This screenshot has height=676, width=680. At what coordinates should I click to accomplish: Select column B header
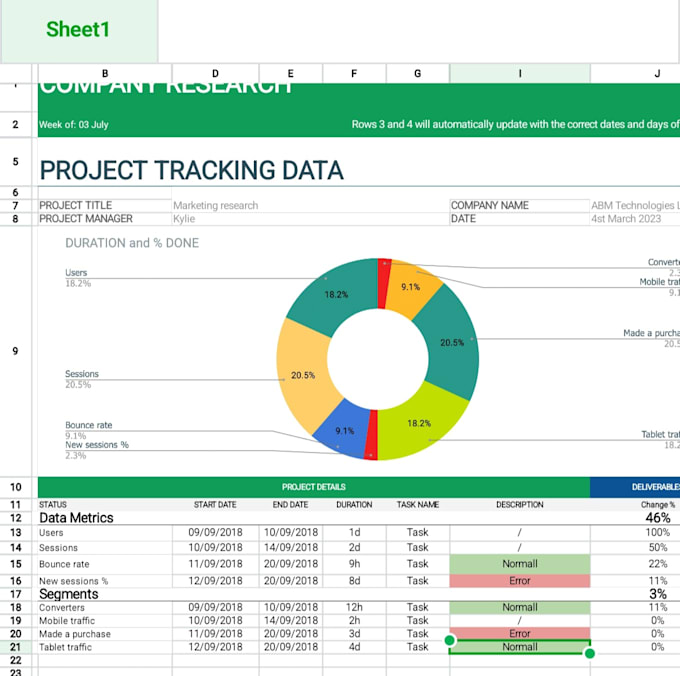105,74
